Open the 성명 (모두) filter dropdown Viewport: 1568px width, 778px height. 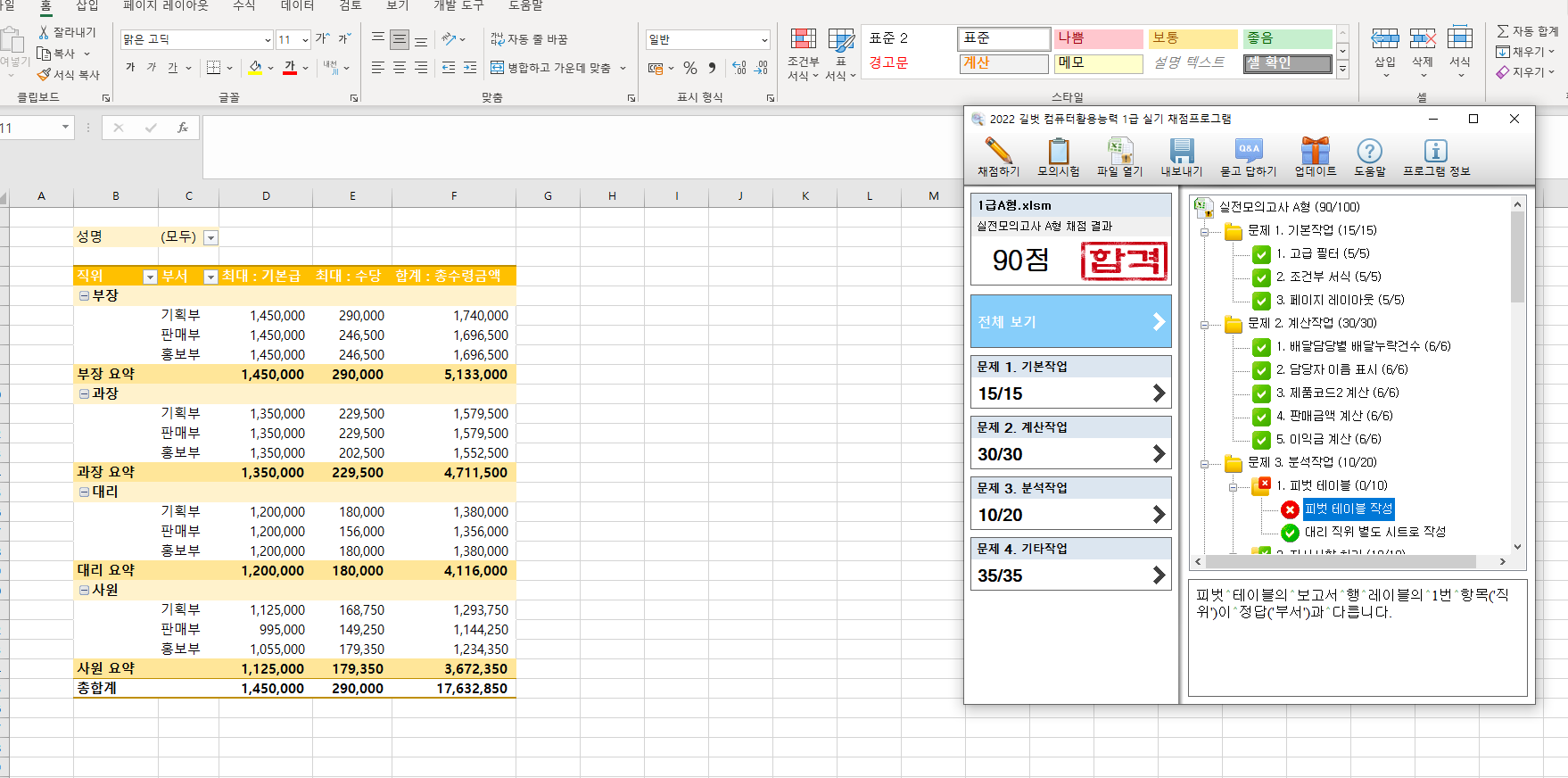click(x=210, y=238)
